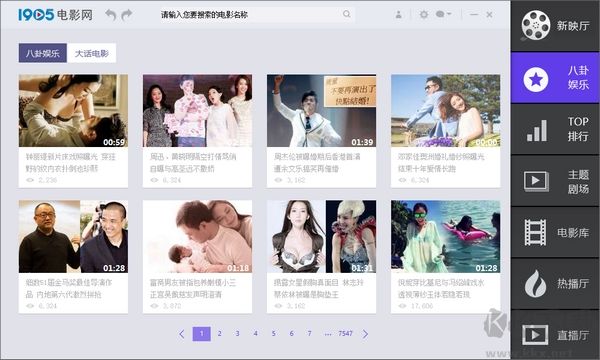Jump to page 3

(x=238, y=334)
